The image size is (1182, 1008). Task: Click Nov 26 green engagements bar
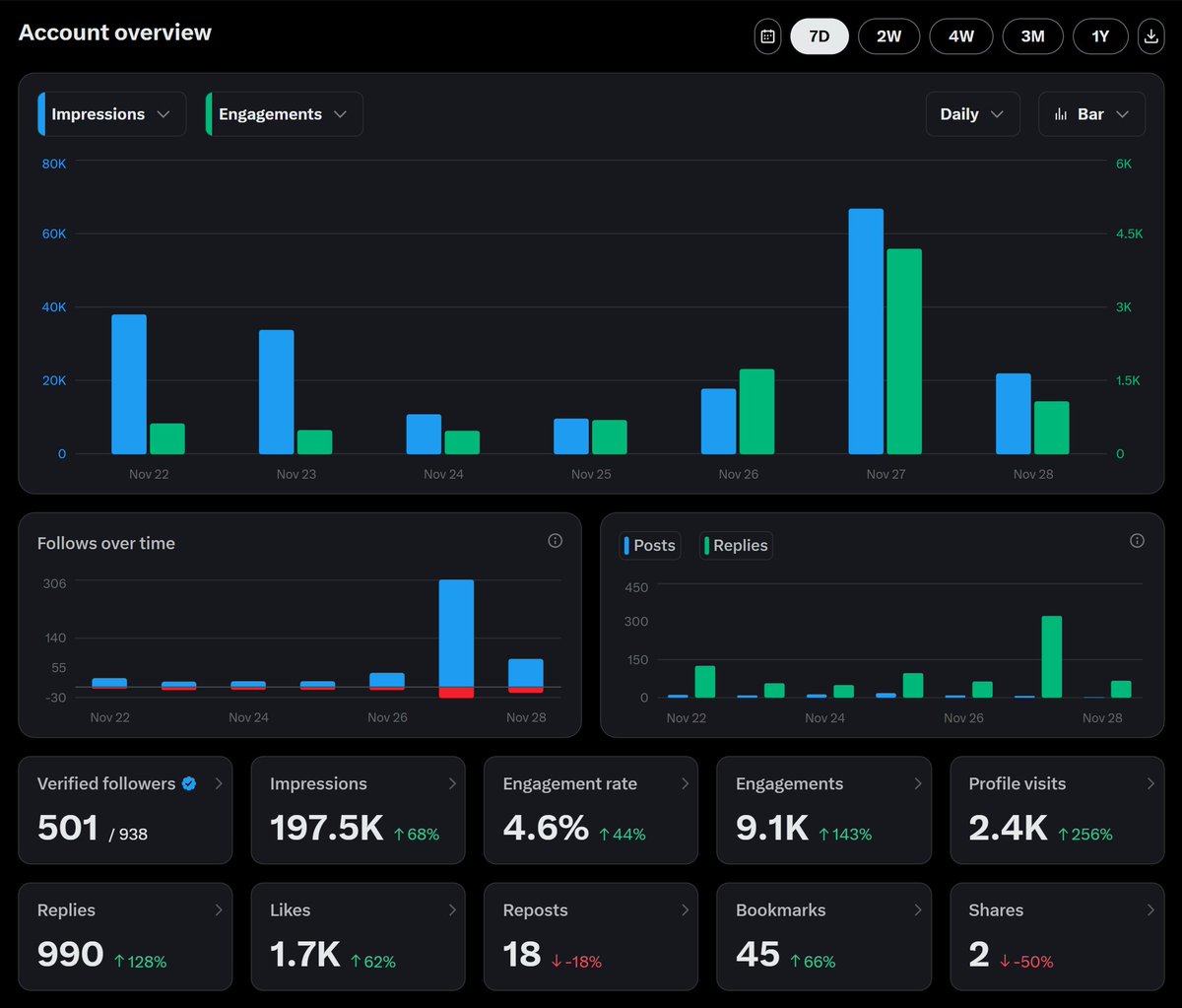(x=756, y=412)
